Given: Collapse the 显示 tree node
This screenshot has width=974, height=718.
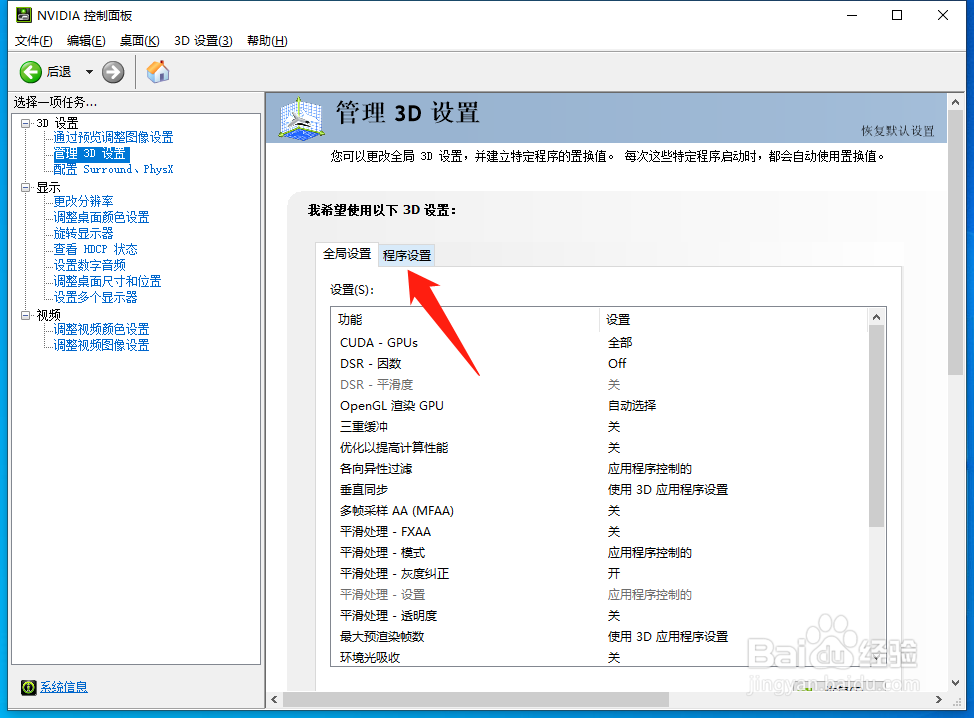Looking at the screenshot, I should [x=25, y=187].
